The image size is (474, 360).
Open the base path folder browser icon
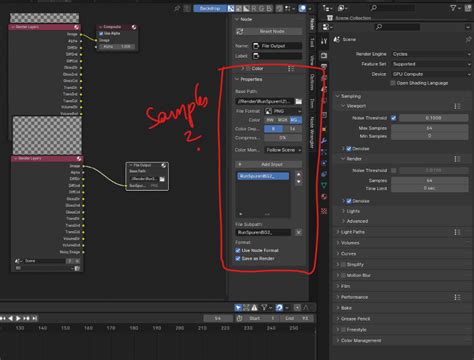[x=298, y=101]
